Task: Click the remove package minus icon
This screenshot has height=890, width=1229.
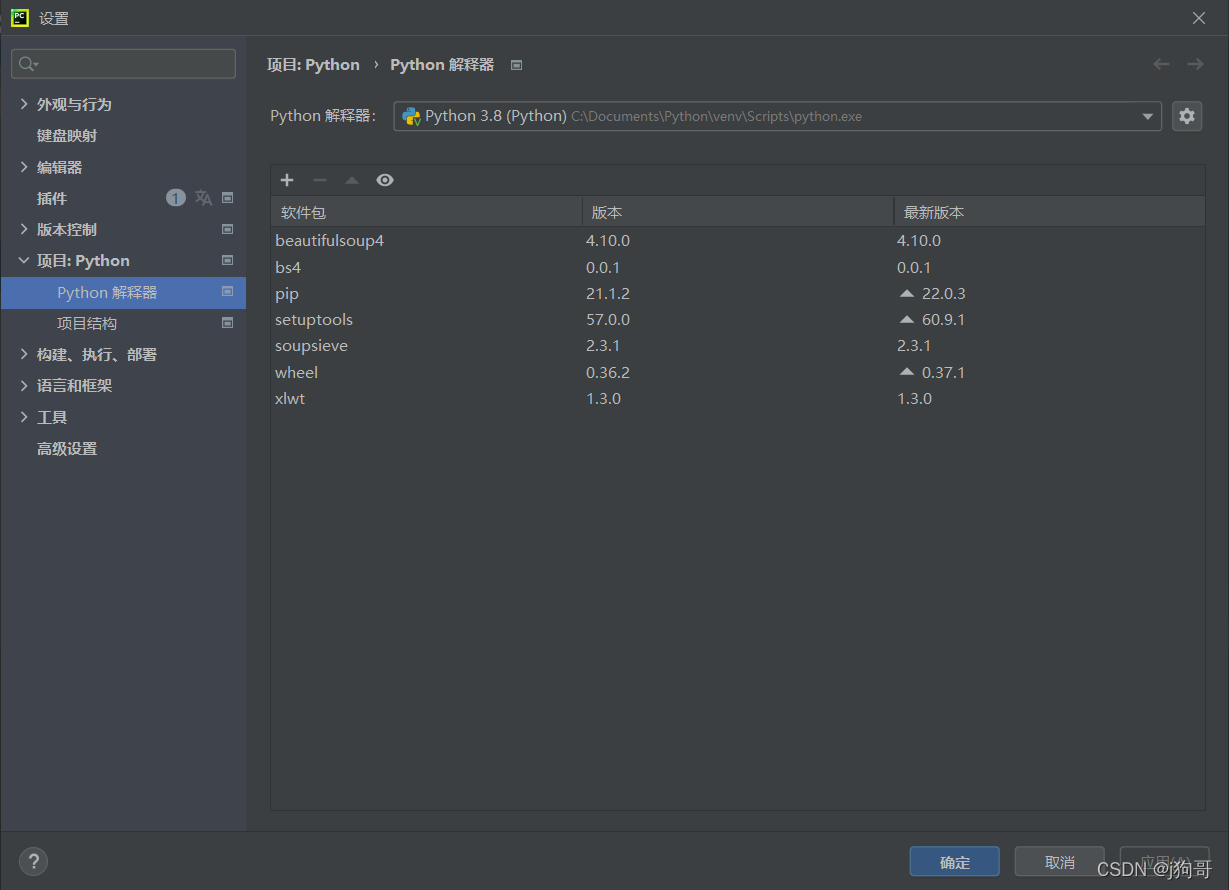Action: (x=320, y=180)
